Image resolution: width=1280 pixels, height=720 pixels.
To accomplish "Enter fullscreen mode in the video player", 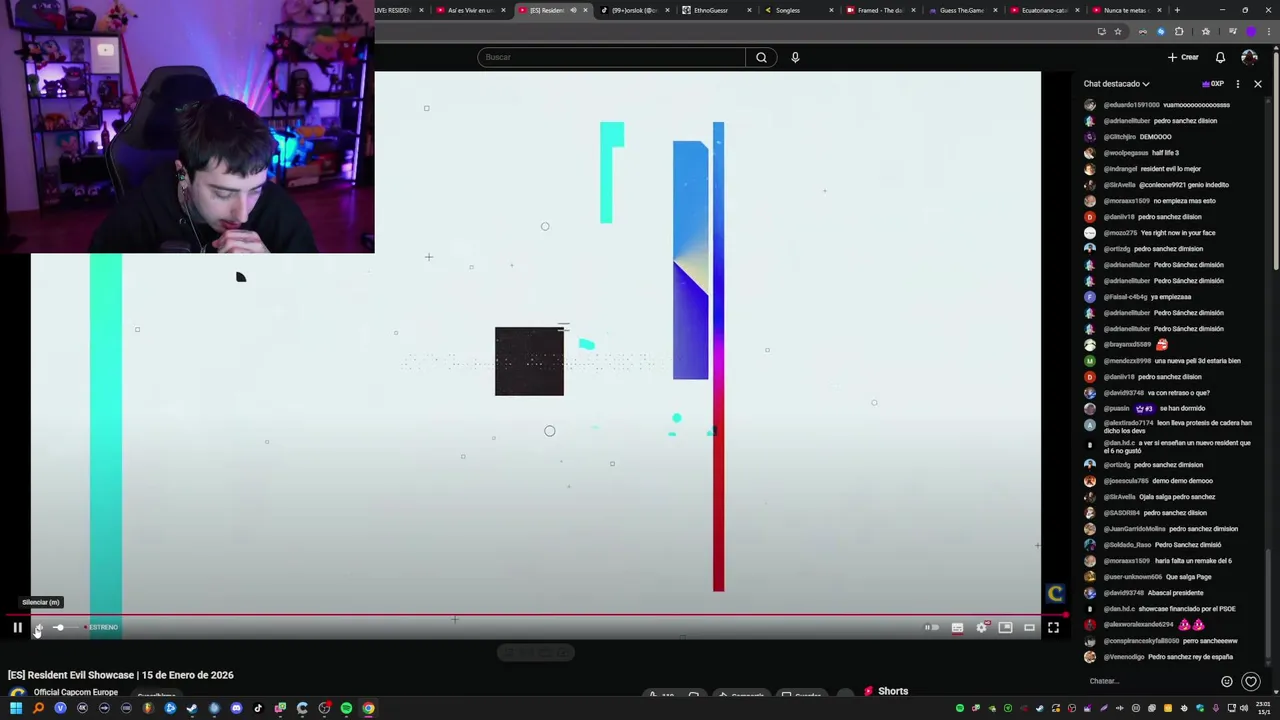I will [x=1053, y=627].
